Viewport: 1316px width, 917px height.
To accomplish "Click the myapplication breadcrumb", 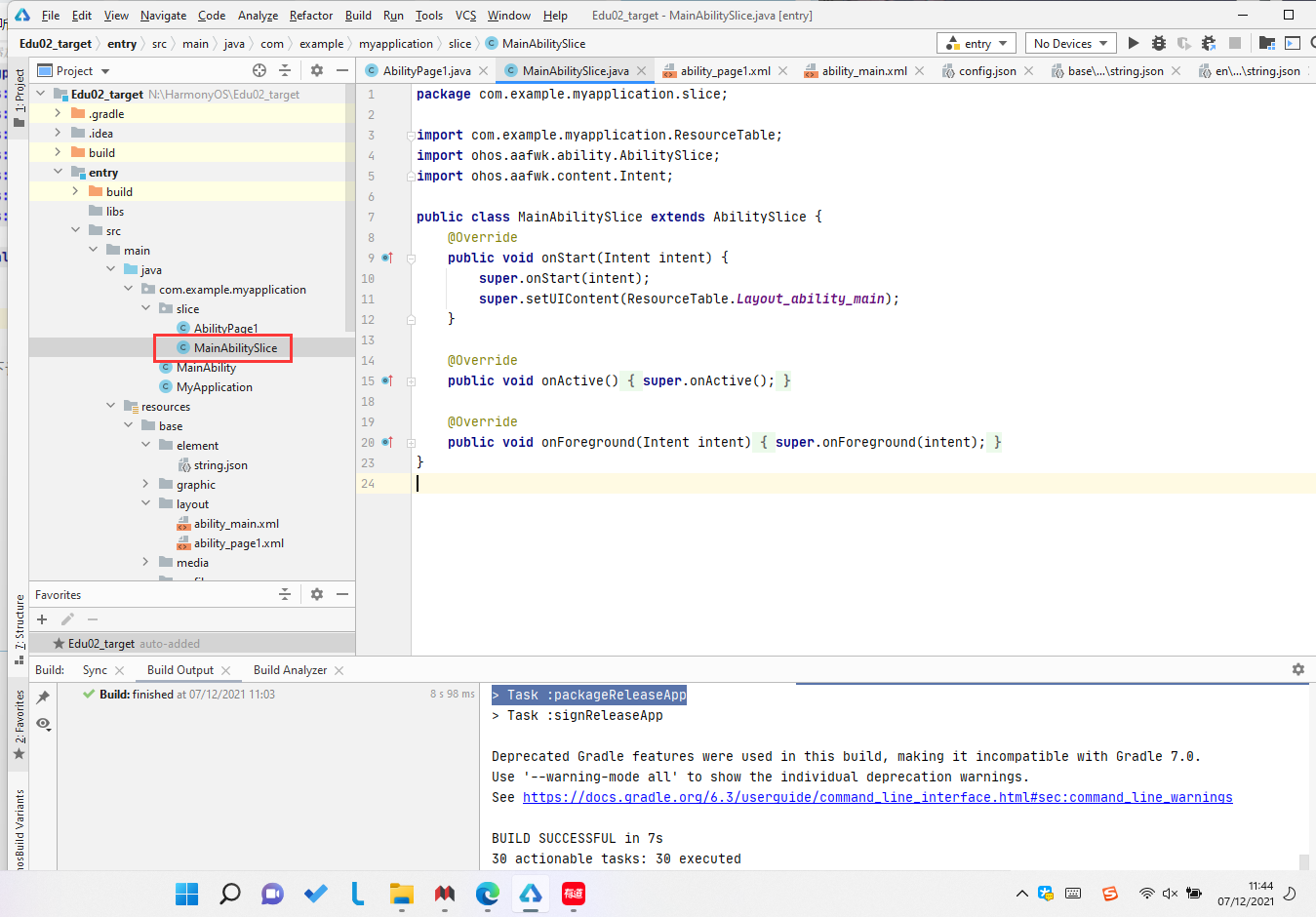I will (395, 43).
